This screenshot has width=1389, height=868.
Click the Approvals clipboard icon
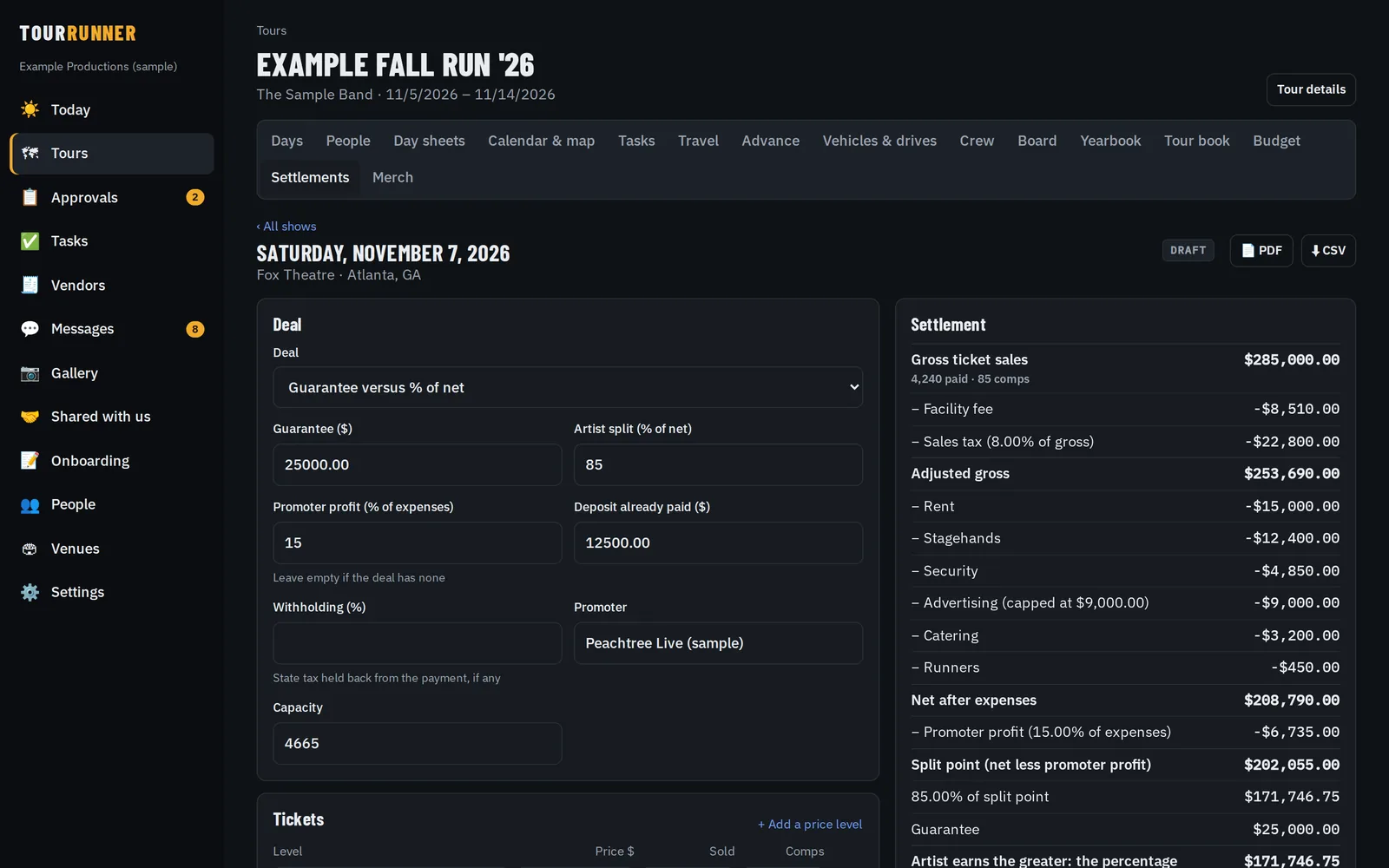(30, 197)
